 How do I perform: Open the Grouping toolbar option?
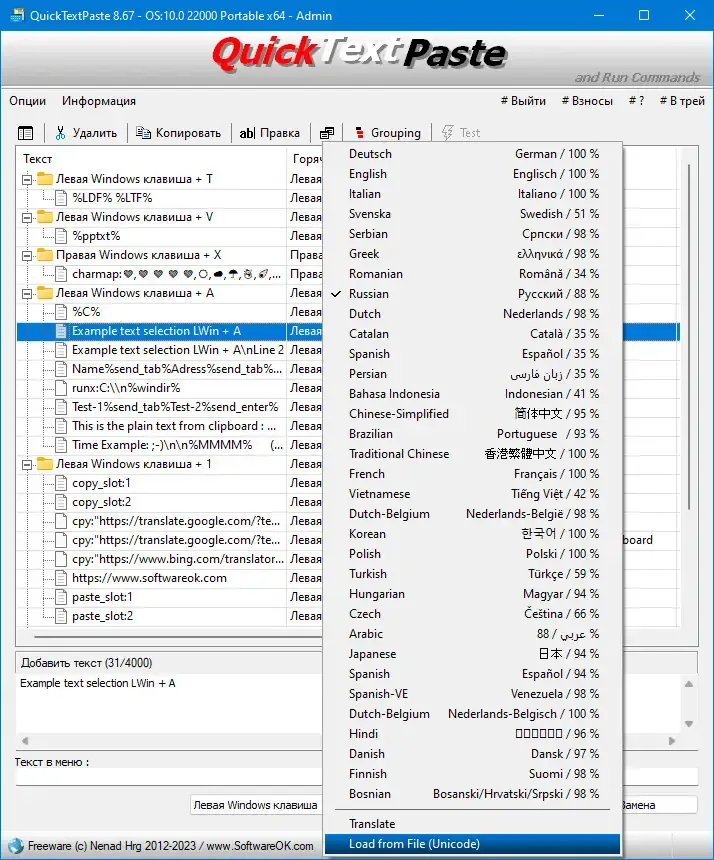click(x=388, y=133)
